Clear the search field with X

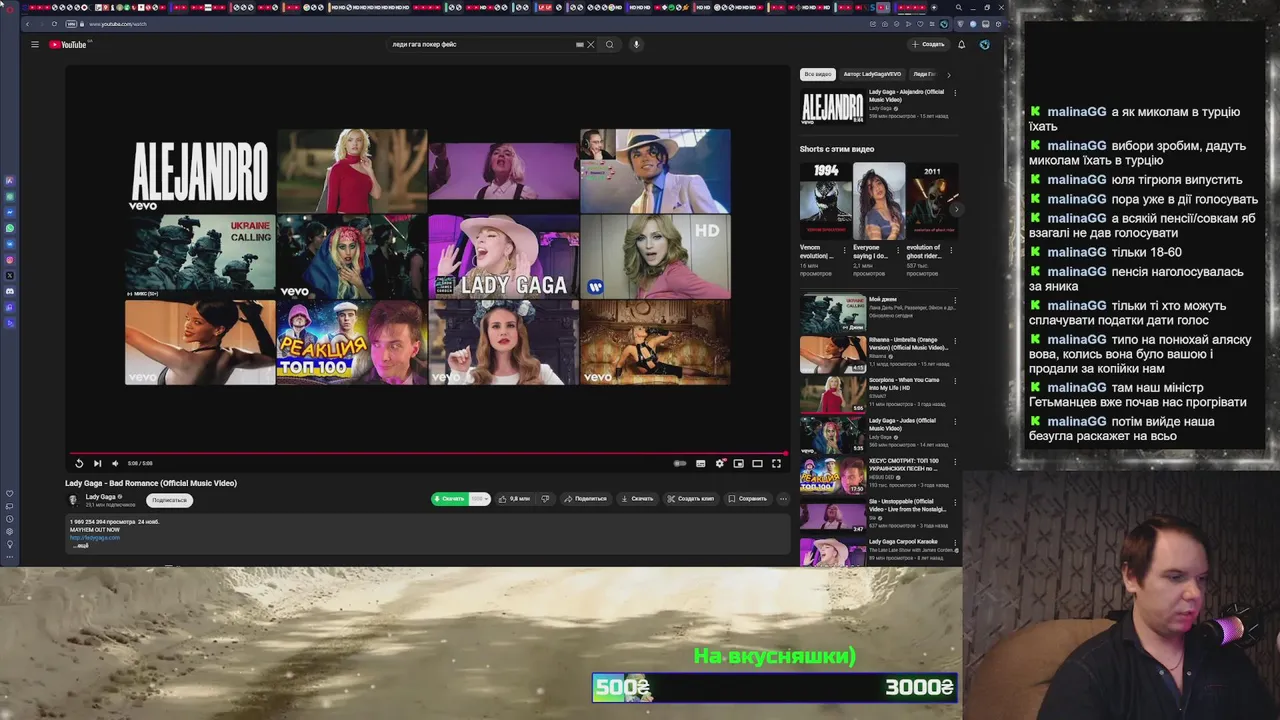590,44
